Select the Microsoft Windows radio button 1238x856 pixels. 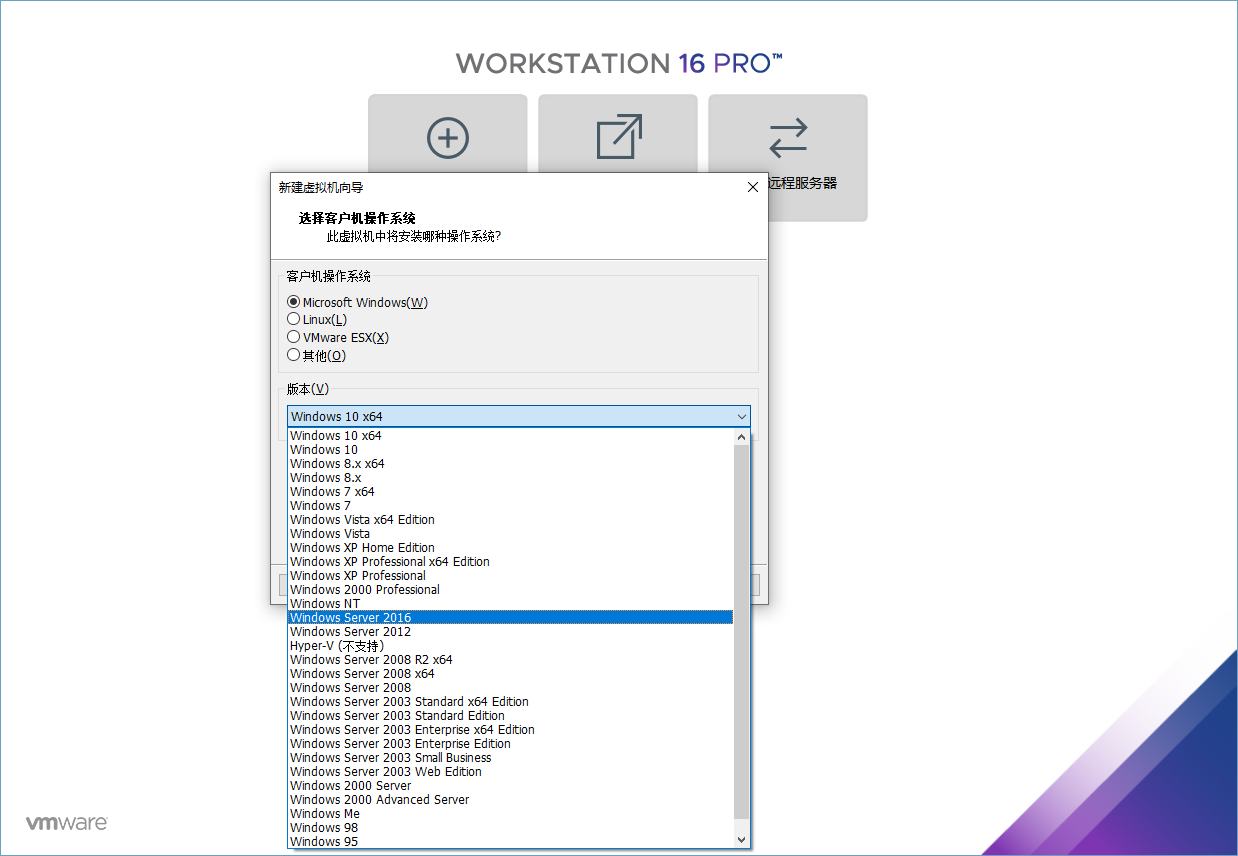tap(293, 302)
